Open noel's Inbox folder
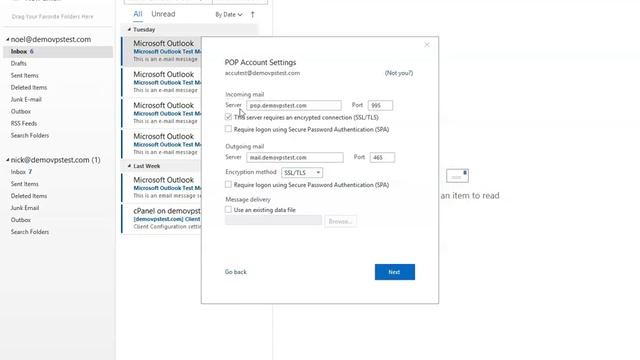Screen dimensions: 640x360 click(x=58, y=52)
